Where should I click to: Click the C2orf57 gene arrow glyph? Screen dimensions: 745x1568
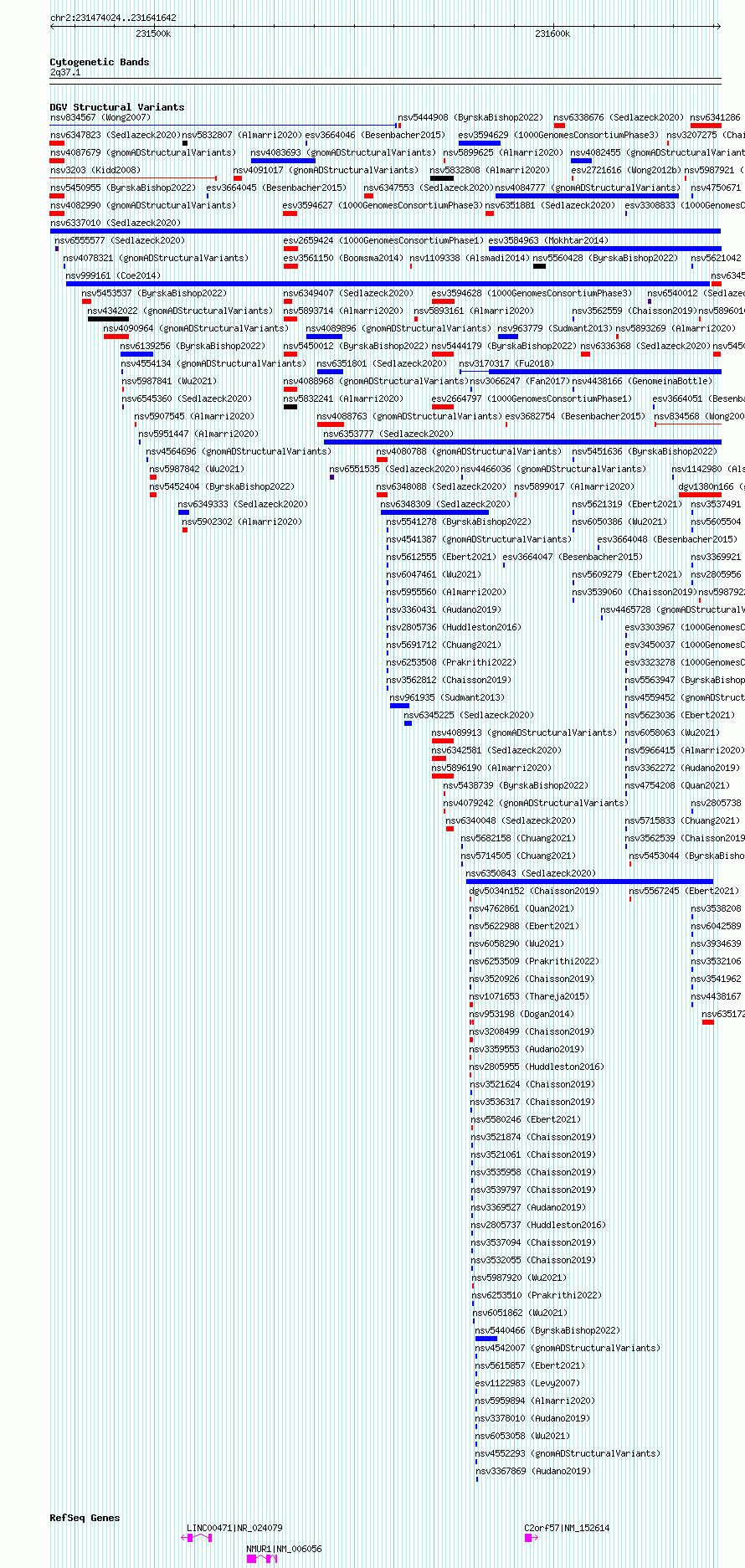532,1537
